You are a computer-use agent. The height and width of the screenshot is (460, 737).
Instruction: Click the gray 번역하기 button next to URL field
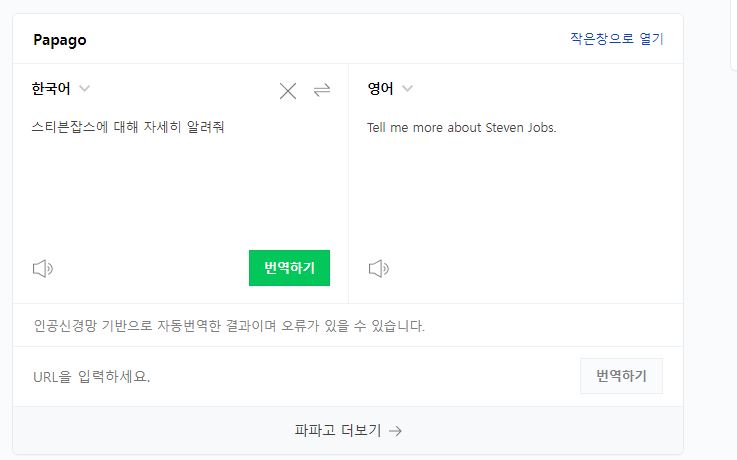621,376
